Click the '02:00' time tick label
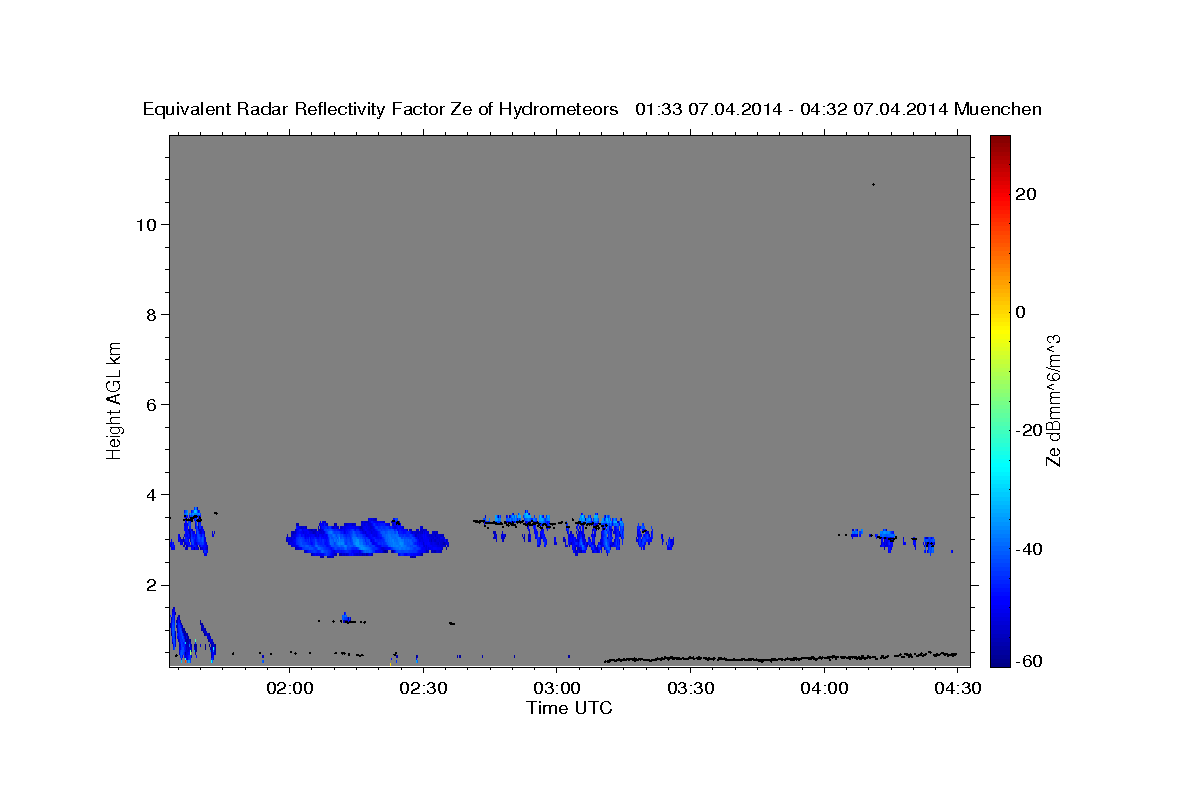 [x=290, y=688]
